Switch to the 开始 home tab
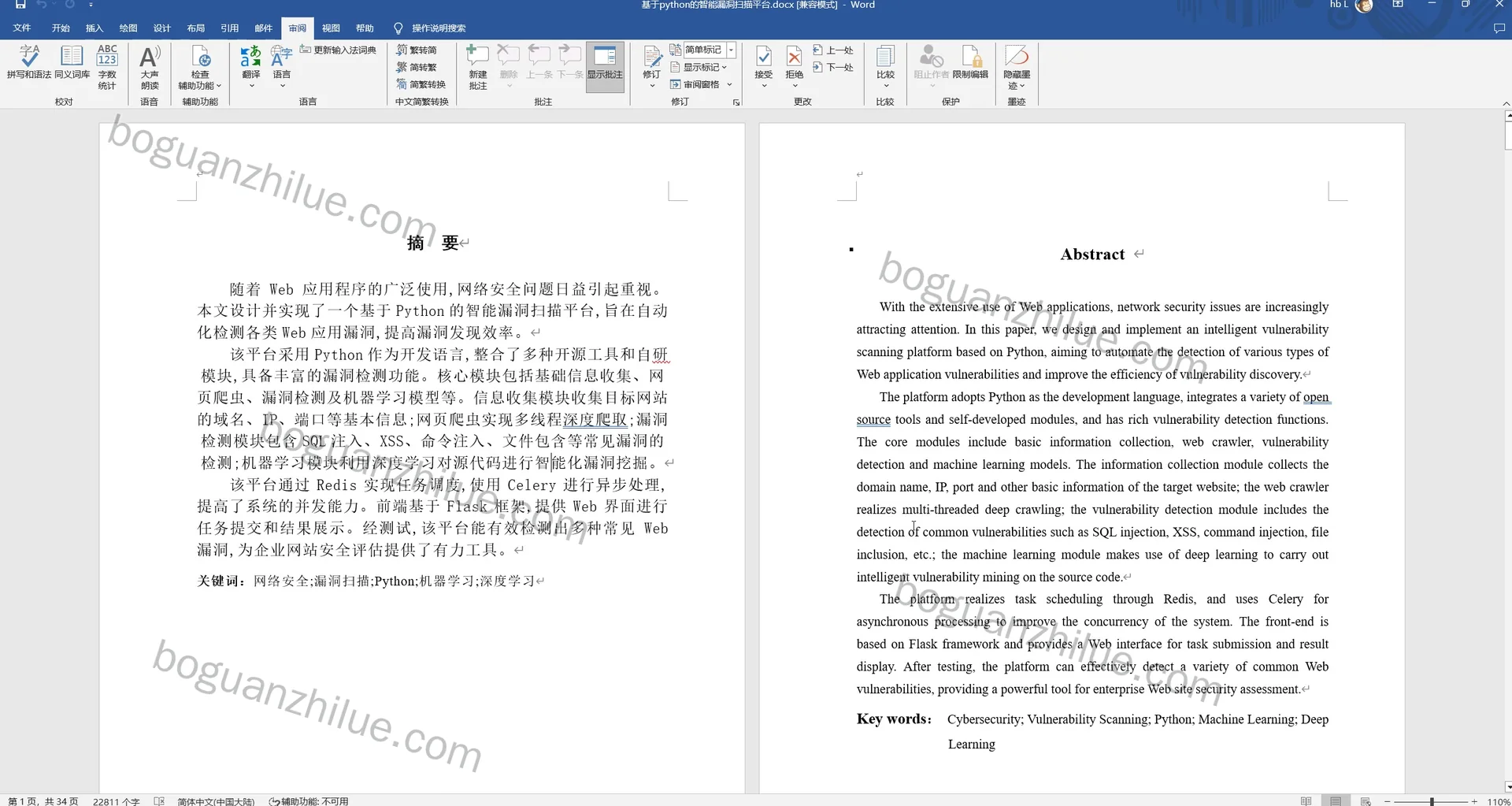The height and width of the screenshot is (806, 1512). tap(61, 28)
